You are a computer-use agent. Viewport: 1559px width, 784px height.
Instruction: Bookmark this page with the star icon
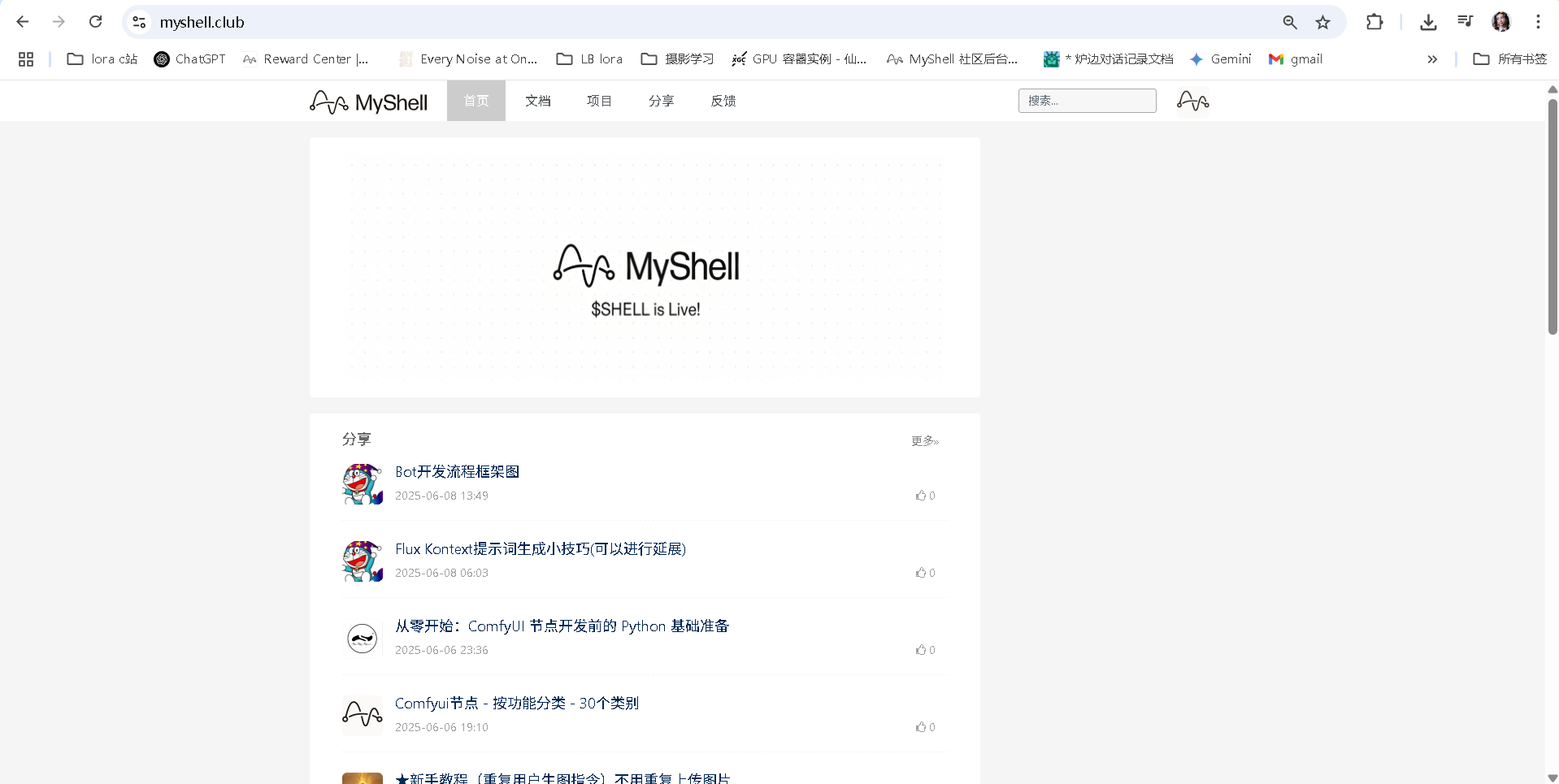pyautogui.click(x=1323, y=22)
